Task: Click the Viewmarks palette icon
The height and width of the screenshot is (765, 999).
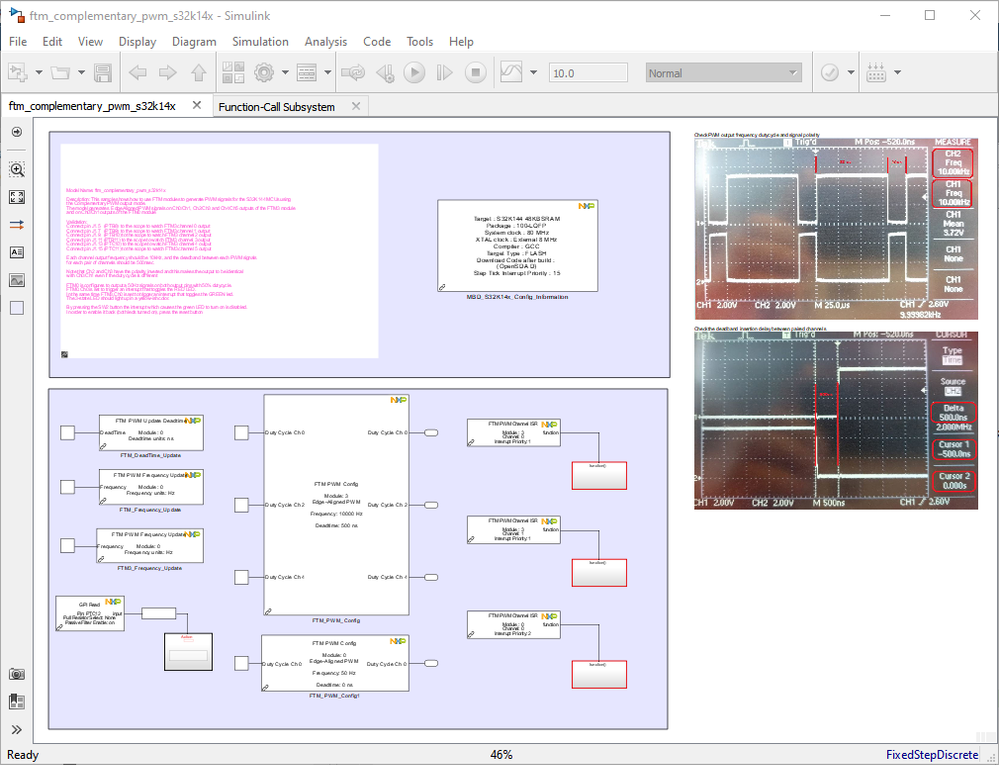Action: pos(17,702)
